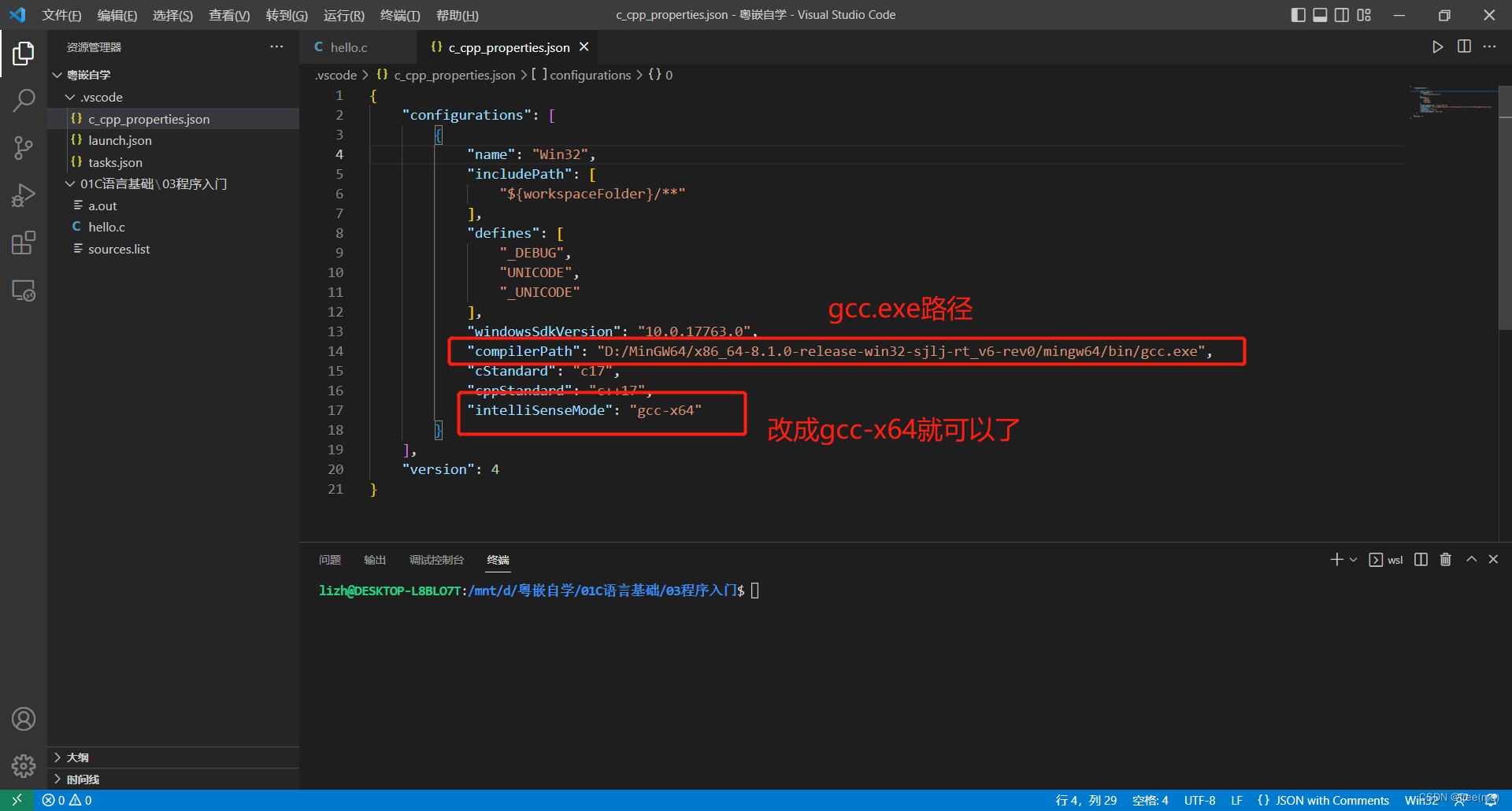Viewport: 1512px width, 811px height.
Task: Select a.out file in explorer
Action: (x=173, y=206)
